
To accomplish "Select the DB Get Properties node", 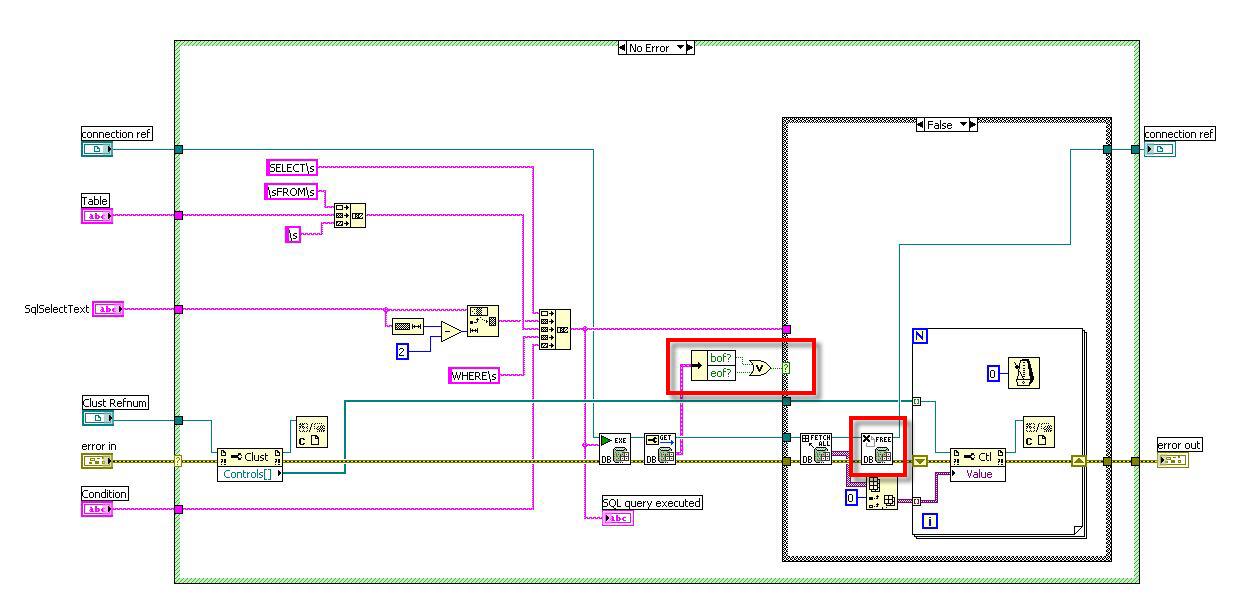I will (x=659, y=448).
